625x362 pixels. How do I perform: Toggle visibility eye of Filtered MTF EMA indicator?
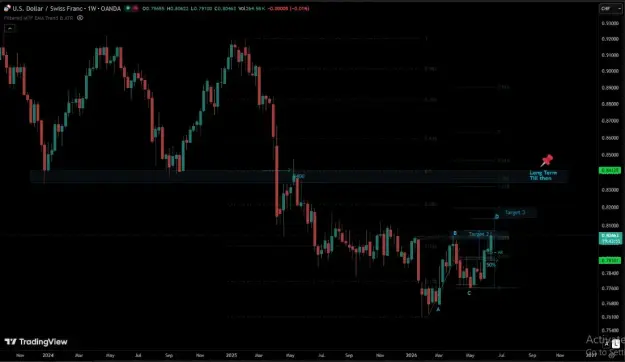80,18
